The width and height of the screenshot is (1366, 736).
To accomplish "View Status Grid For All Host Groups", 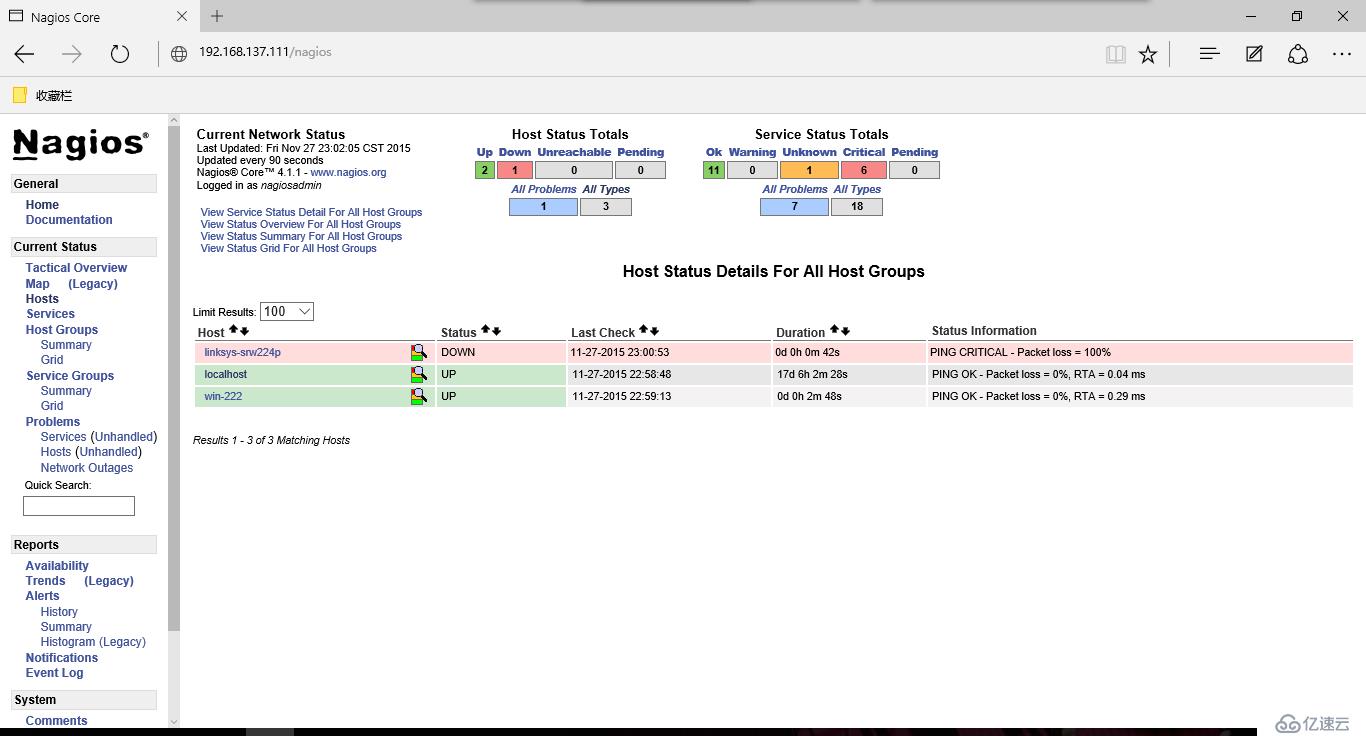I will (x=288, y=248).
